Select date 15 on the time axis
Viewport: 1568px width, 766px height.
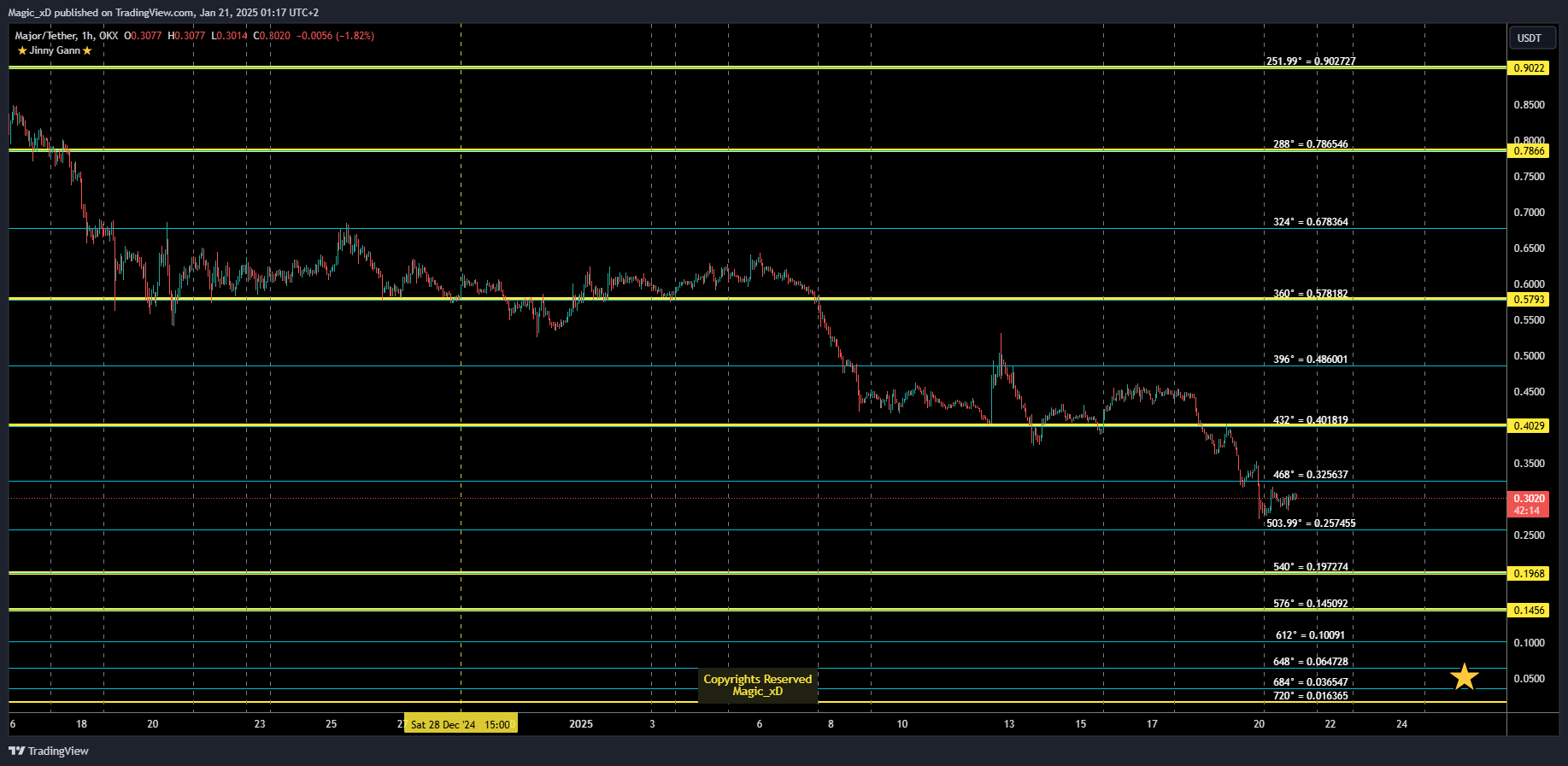coord(1081,724)
